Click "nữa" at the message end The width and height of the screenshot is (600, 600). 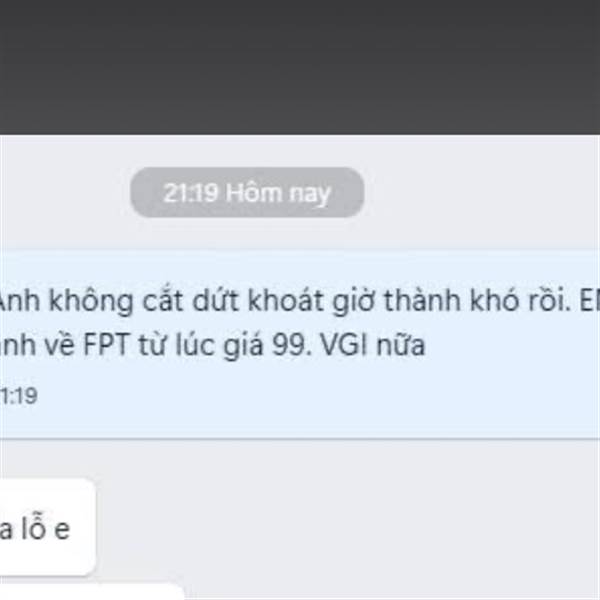click(401, 345)
